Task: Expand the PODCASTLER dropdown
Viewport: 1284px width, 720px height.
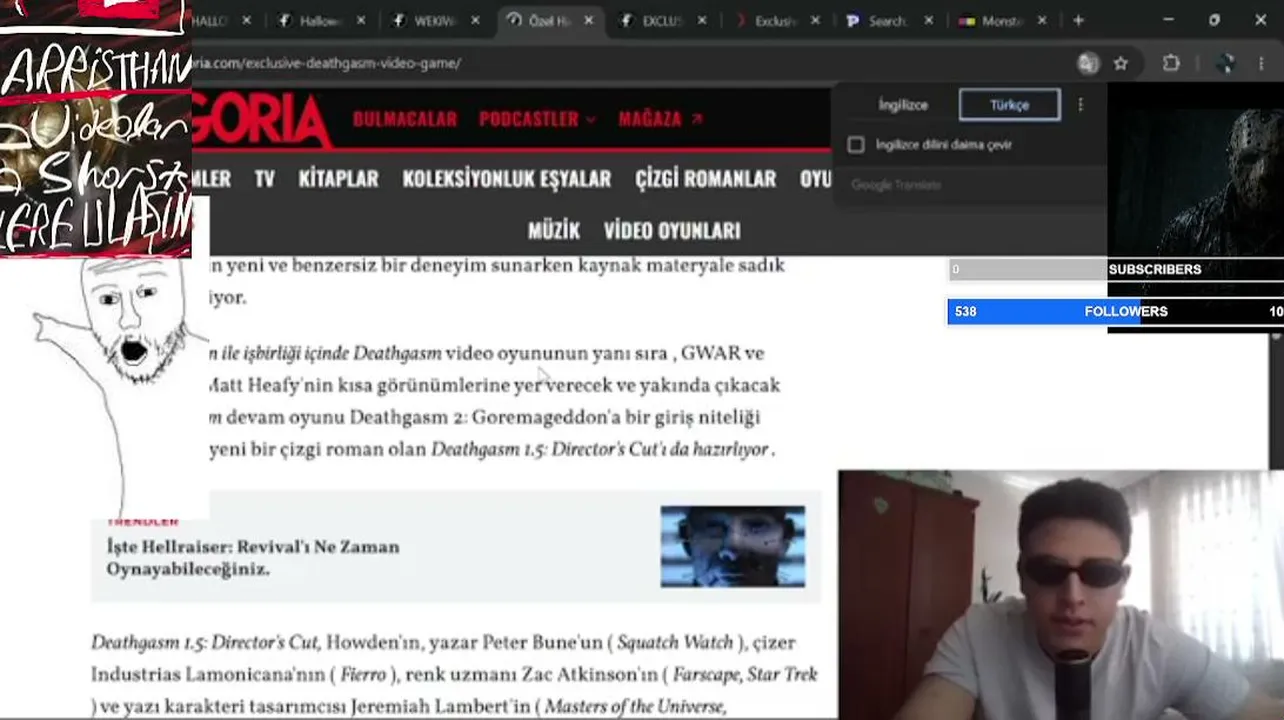Action: tap(537, 119)
